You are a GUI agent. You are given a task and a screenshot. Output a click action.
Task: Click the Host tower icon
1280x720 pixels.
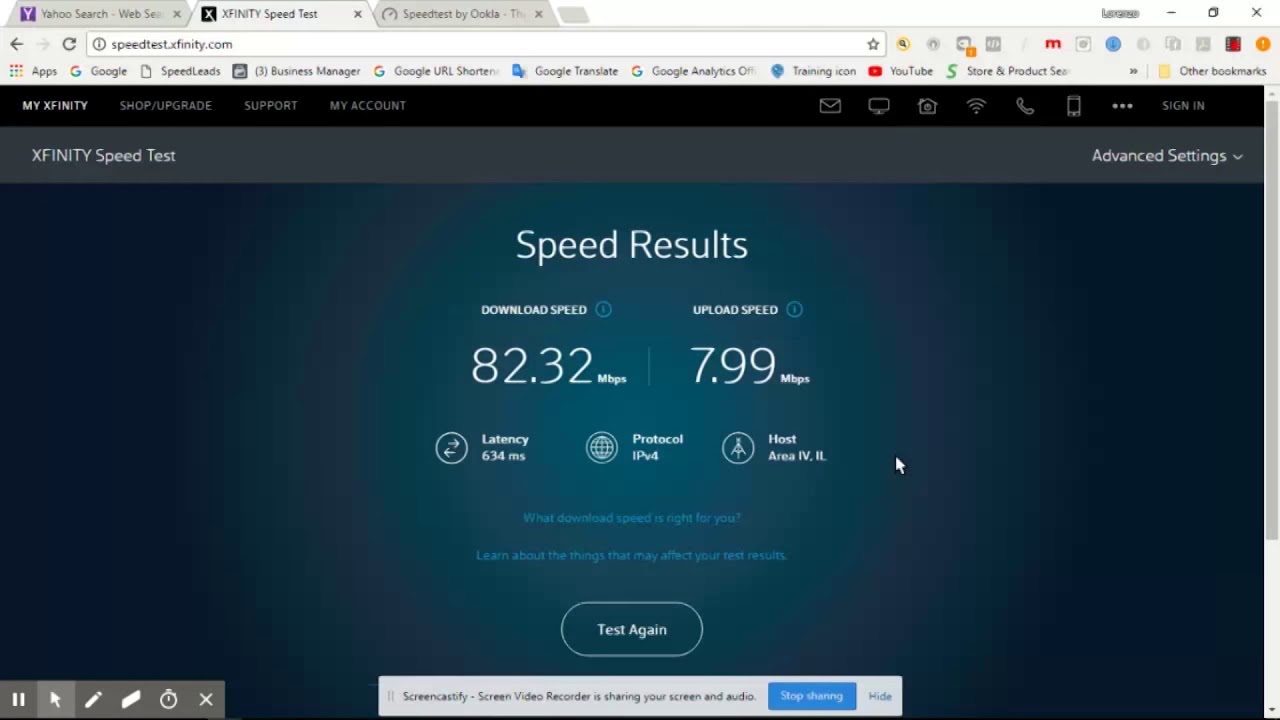[738, 447]
